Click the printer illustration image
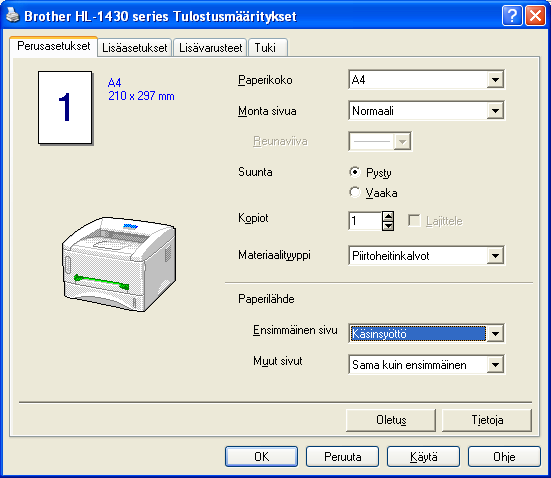551x478 pixels. 119,264
